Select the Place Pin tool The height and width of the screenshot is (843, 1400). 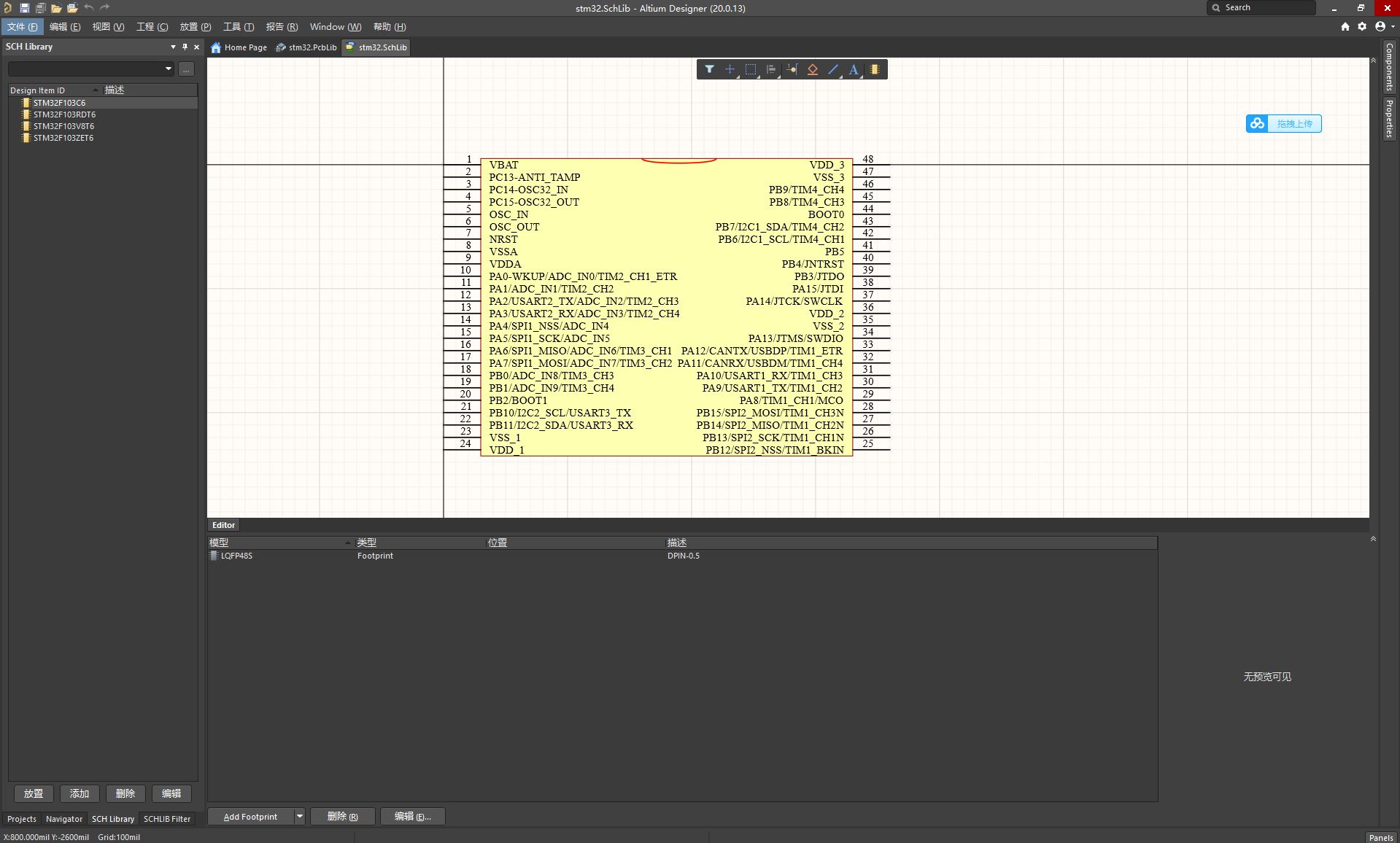click(792, 69)
